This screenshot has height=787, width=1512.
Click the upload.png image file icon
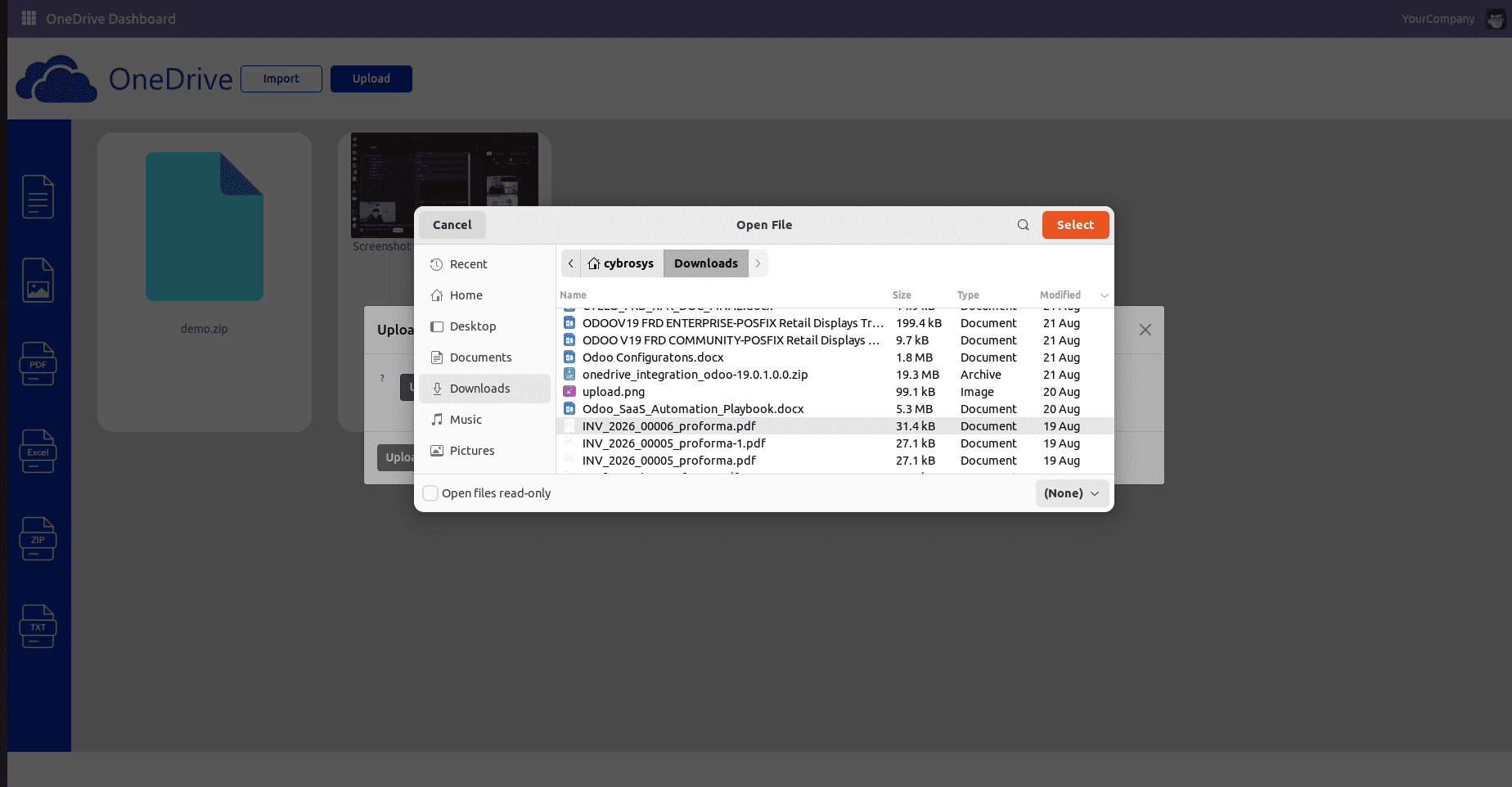click(x=569, y=392)
